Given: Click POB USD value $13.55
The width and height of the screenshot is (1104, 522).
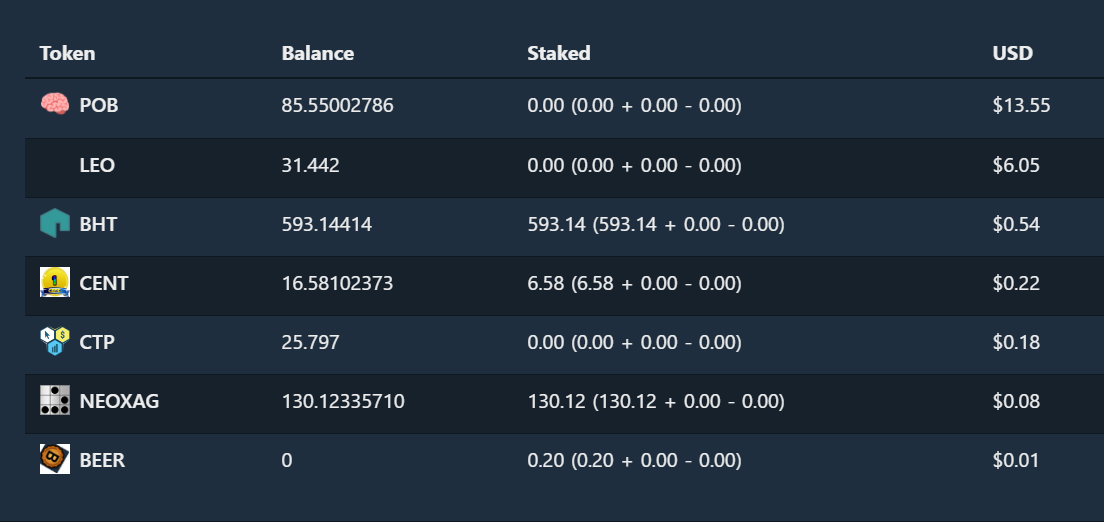Looking at the screenshot, I should click(1022, 106).
